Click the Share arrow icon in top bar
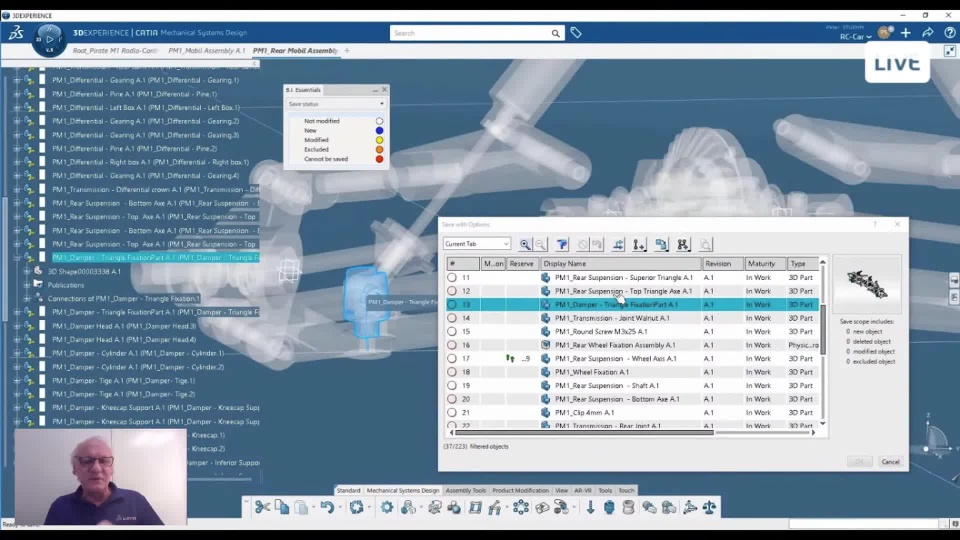The height and width of the screenshot is (540, 960). pyautogui.click(x=928, y=33)
